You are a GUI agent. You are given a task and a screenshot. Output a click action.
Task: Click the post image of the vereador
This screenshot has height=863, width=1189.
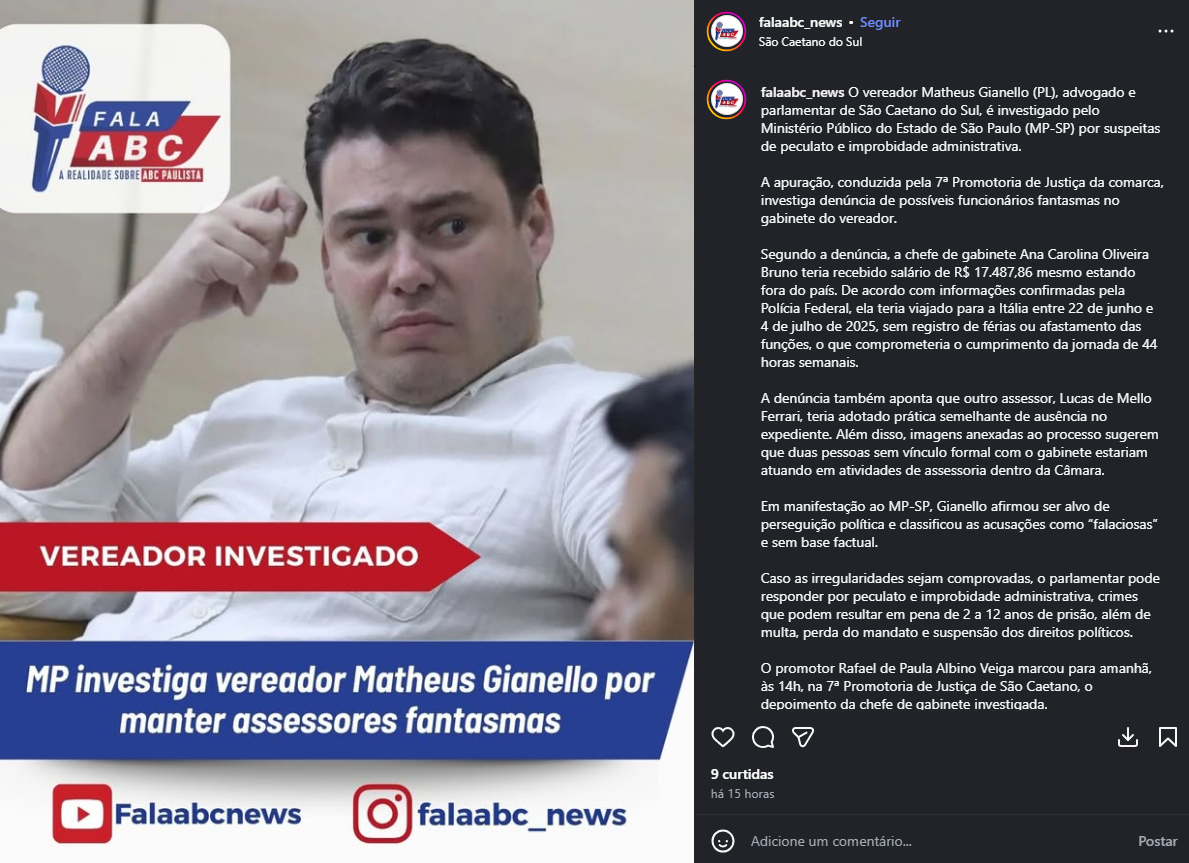point(347,432)
